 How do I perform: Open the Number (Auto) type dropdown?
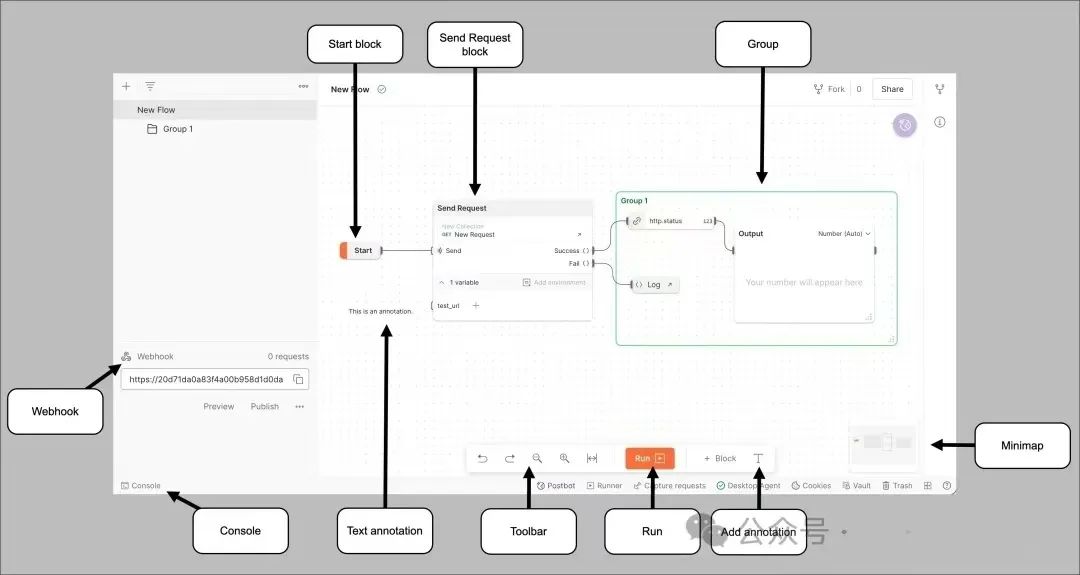coord(844,234)
